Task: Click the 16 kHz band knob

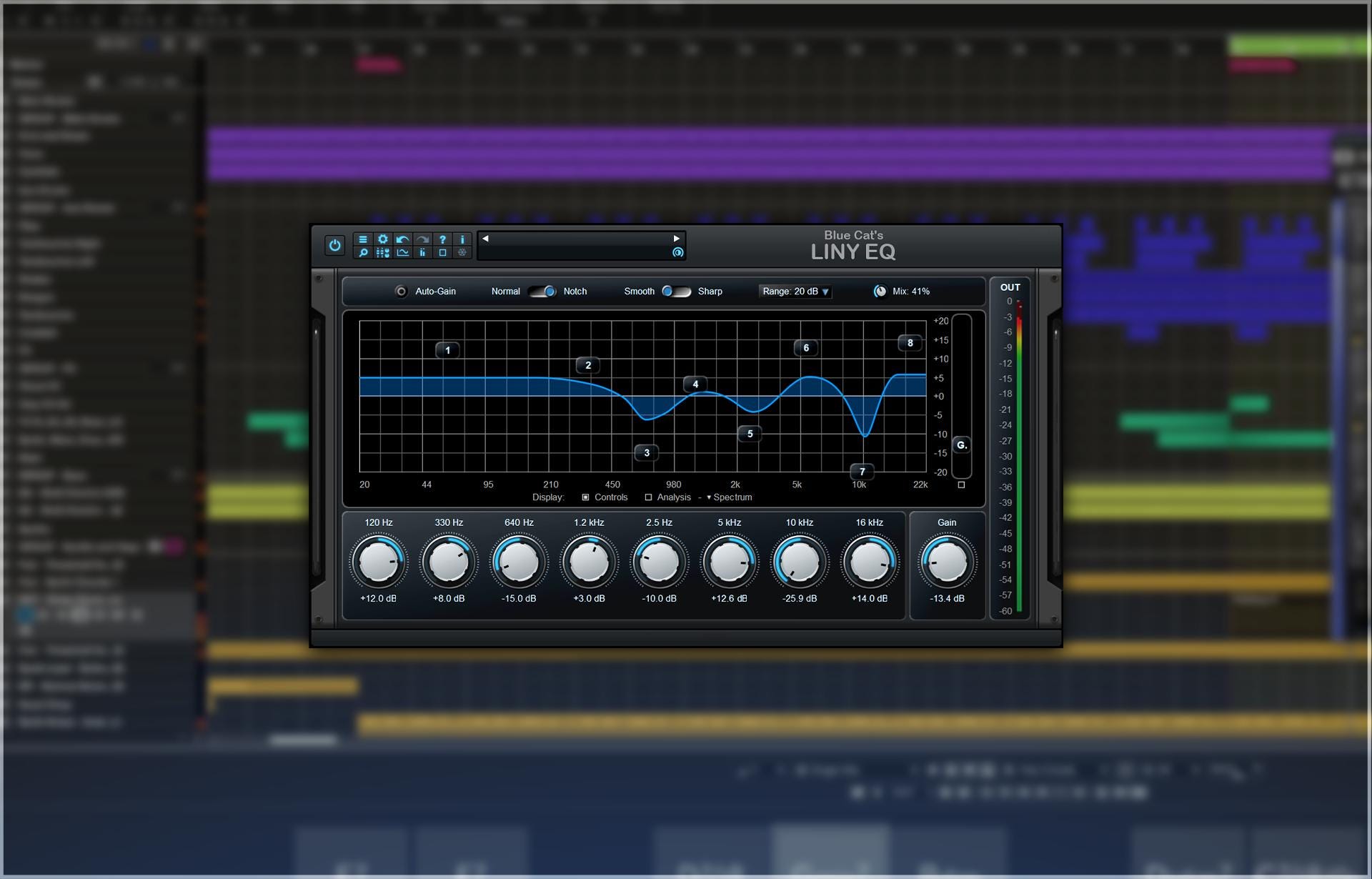Action: pos(870,562)
